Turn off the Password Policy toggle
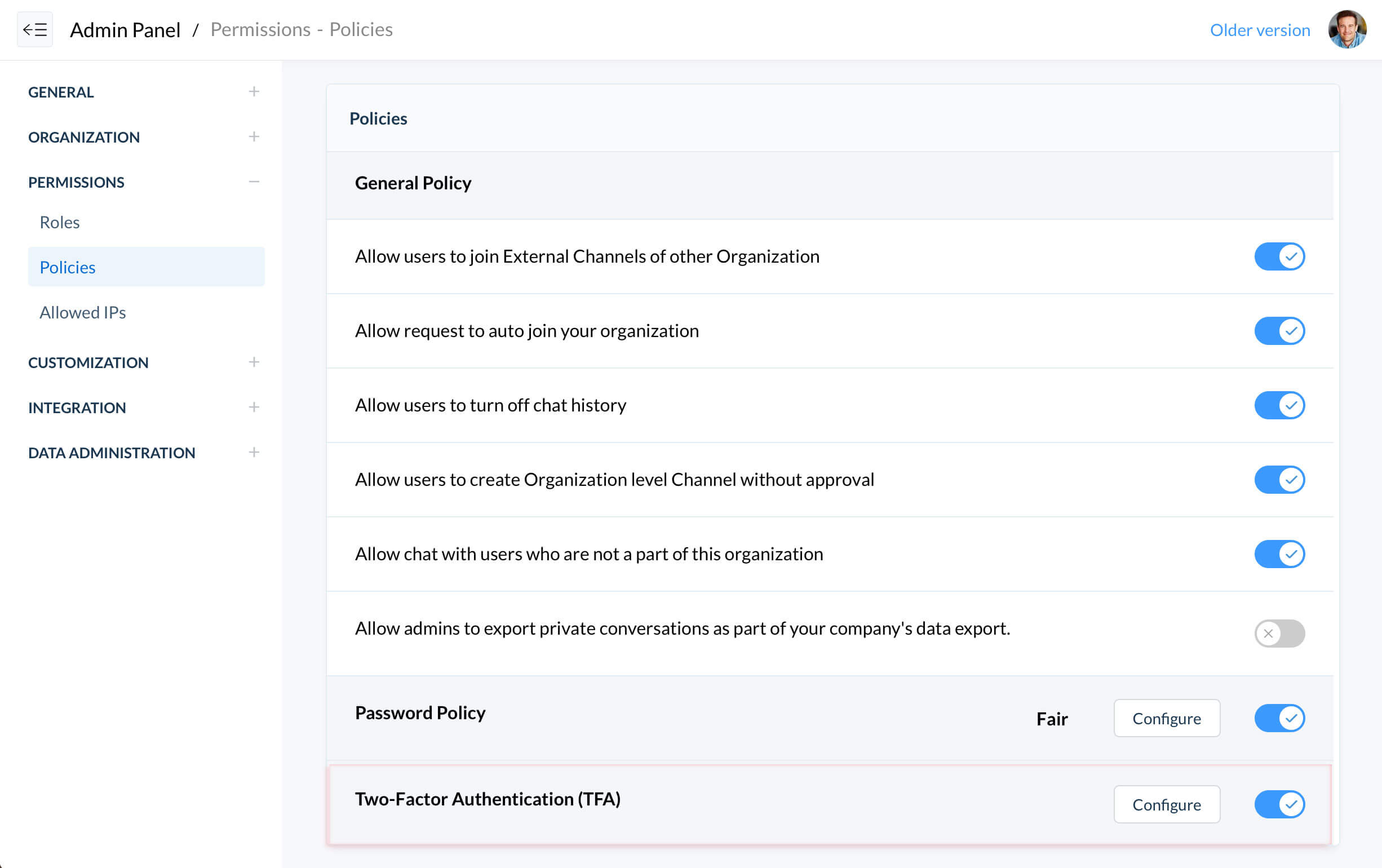 tap(1279, 718)
